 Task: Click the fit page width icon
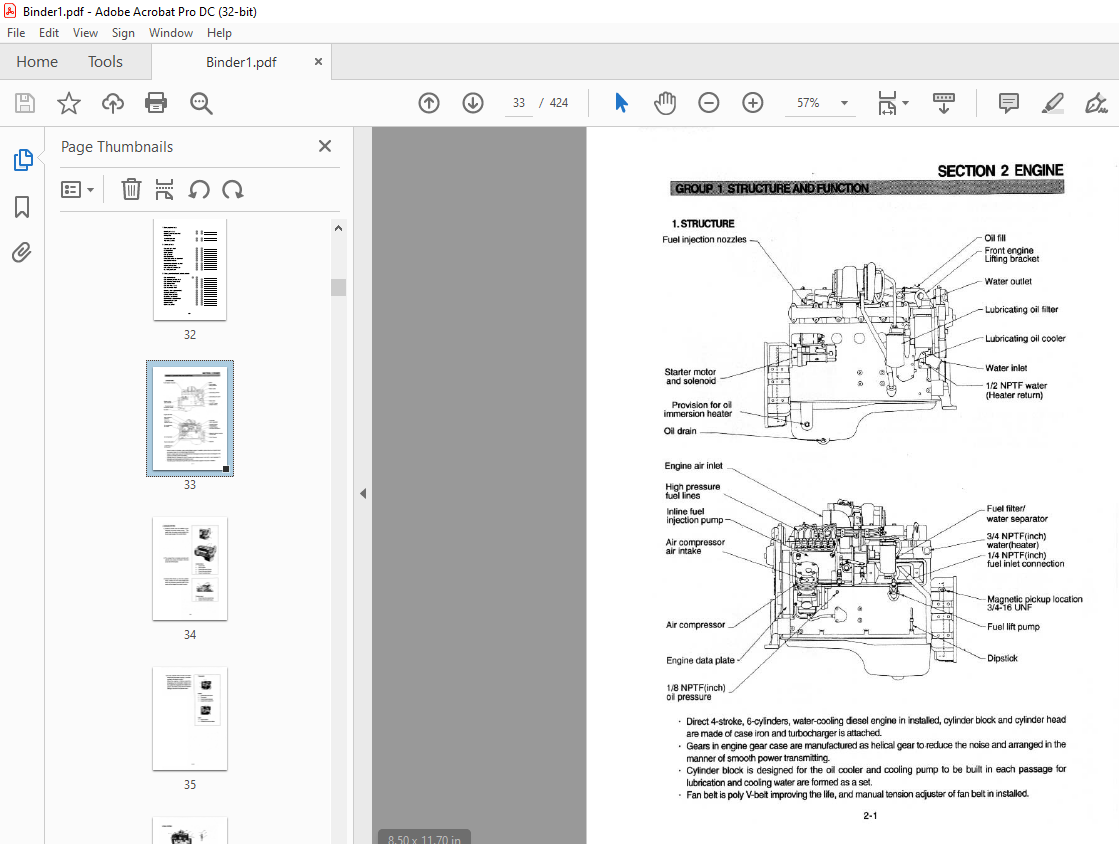click(887, 103)
